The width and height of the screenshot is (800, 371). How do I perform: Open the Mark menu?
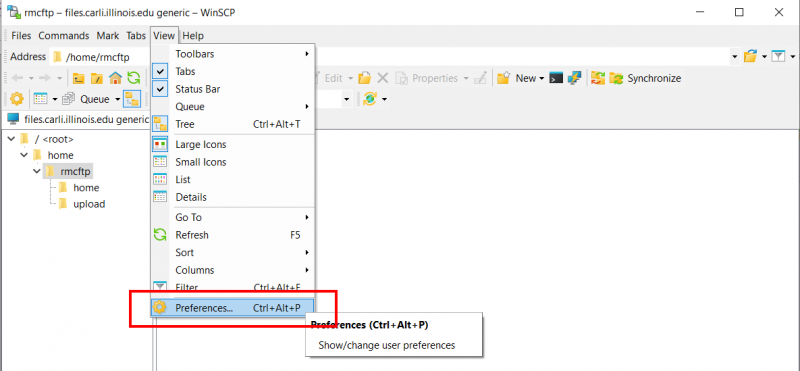pos(108,36)
